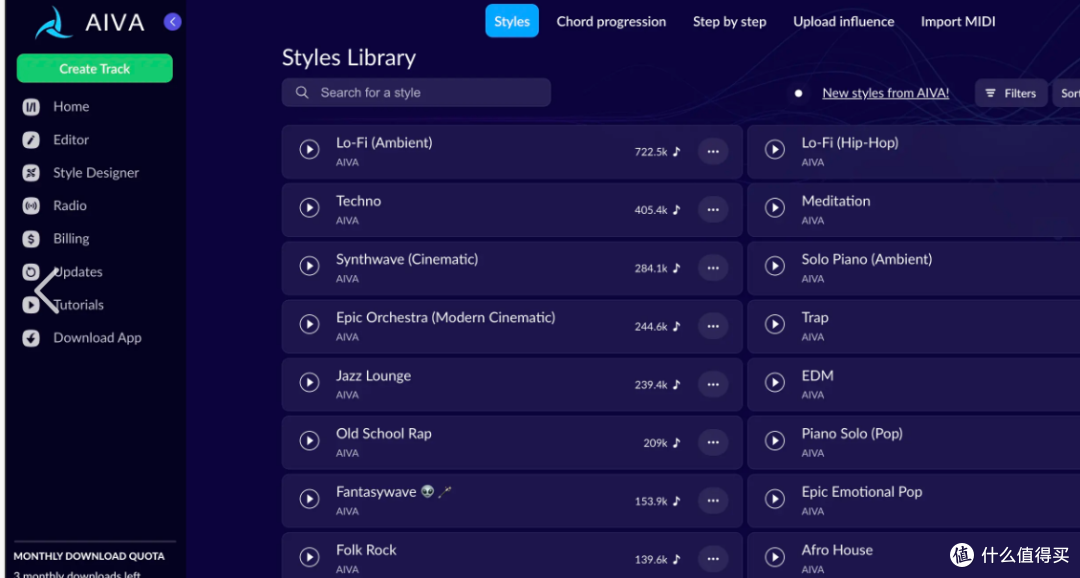Play the Meditation style preview
Image resolution: width=1080 pixels, height=578 pixels.
coord(775,207)
